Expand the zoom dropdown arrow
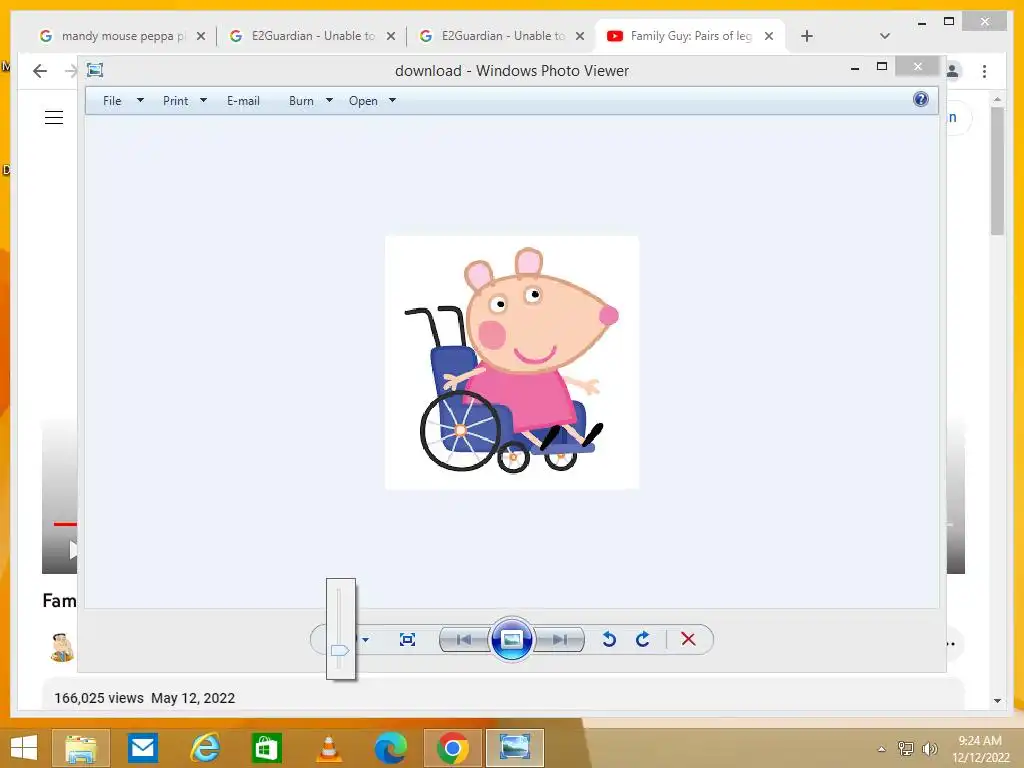The width and height of the screenshot is (1024, 768). pos(366,639)
